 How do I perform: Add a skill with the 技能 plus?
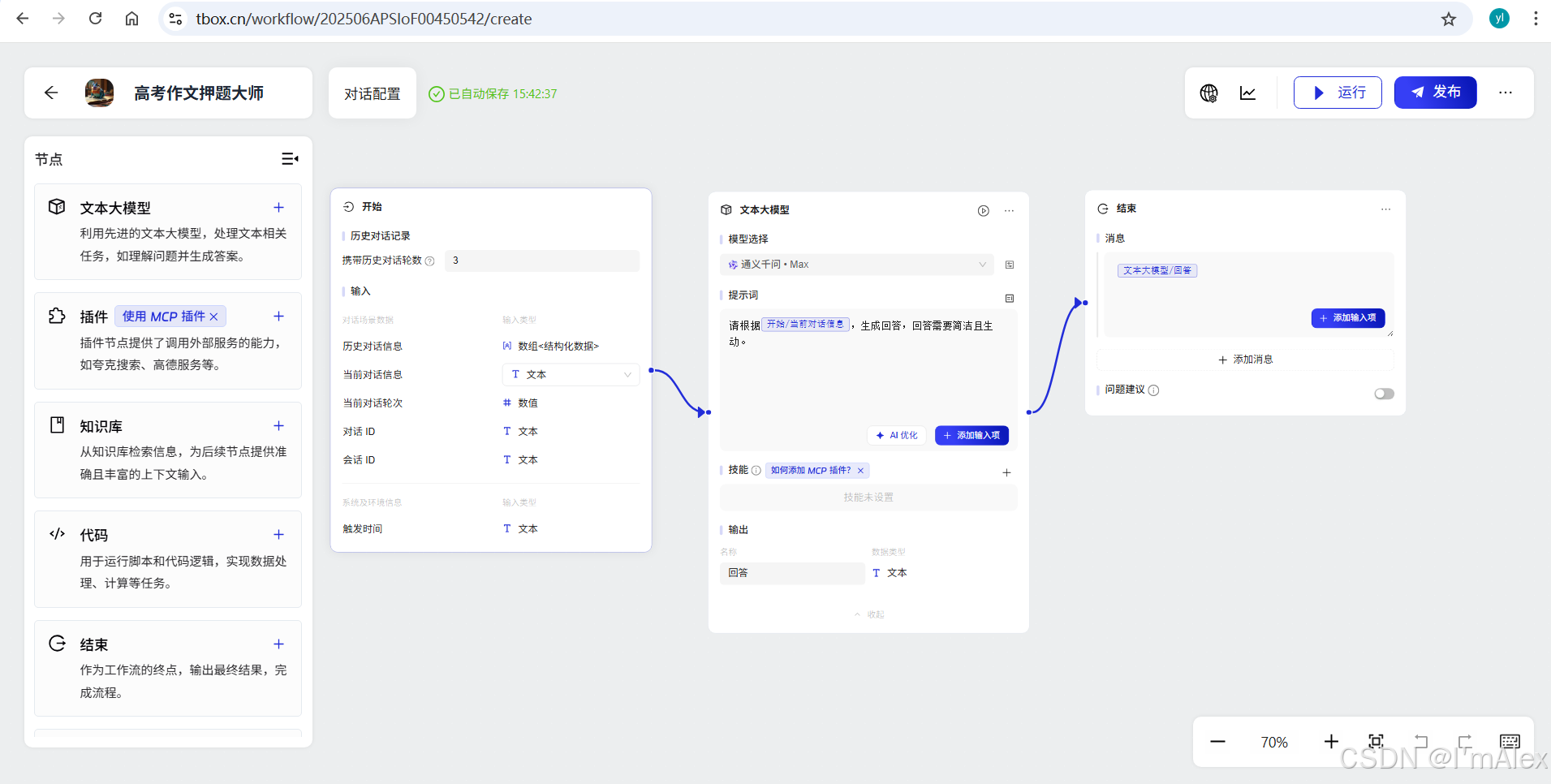tap(1006, 472)
